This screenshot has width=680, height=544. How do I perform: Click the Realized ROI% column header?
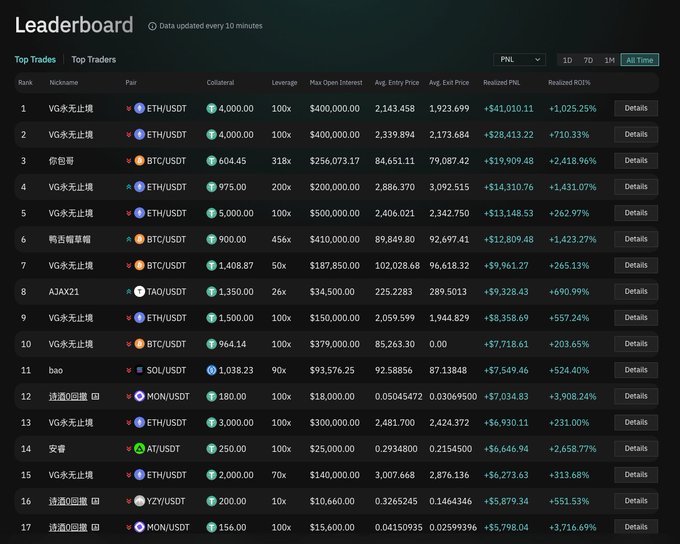point(569,82)
